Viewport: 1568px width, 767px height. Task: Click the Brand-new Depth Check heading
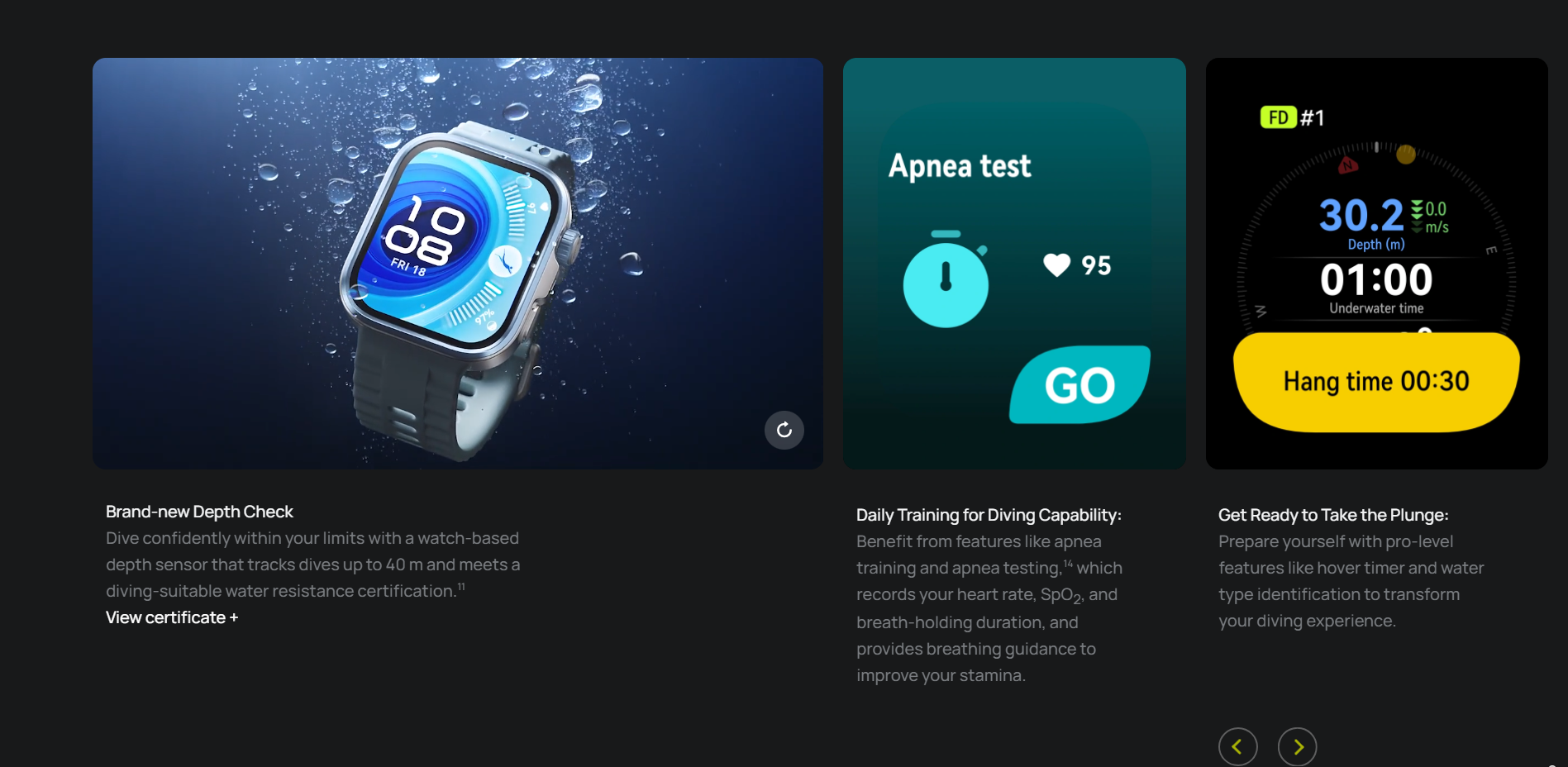click(199, 512)
